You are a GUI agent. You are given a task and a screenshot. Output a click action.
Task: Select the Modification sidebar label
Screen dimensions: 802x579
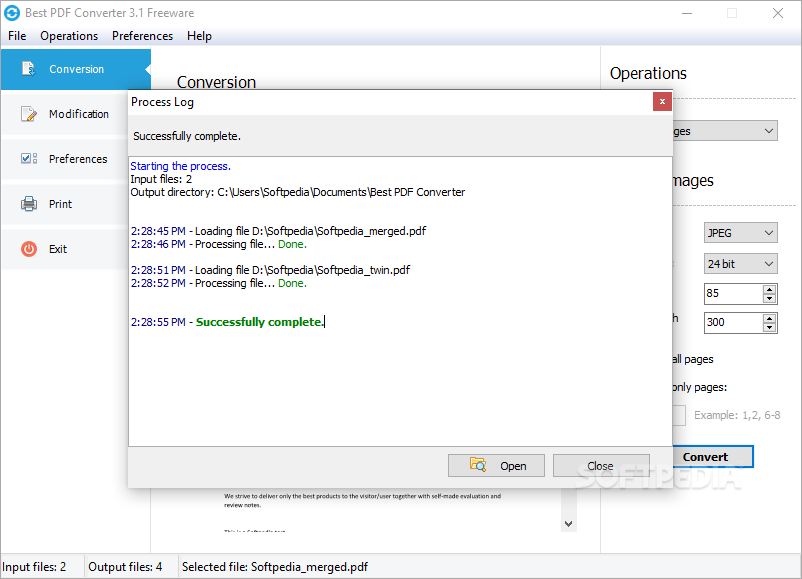[79, 114]
